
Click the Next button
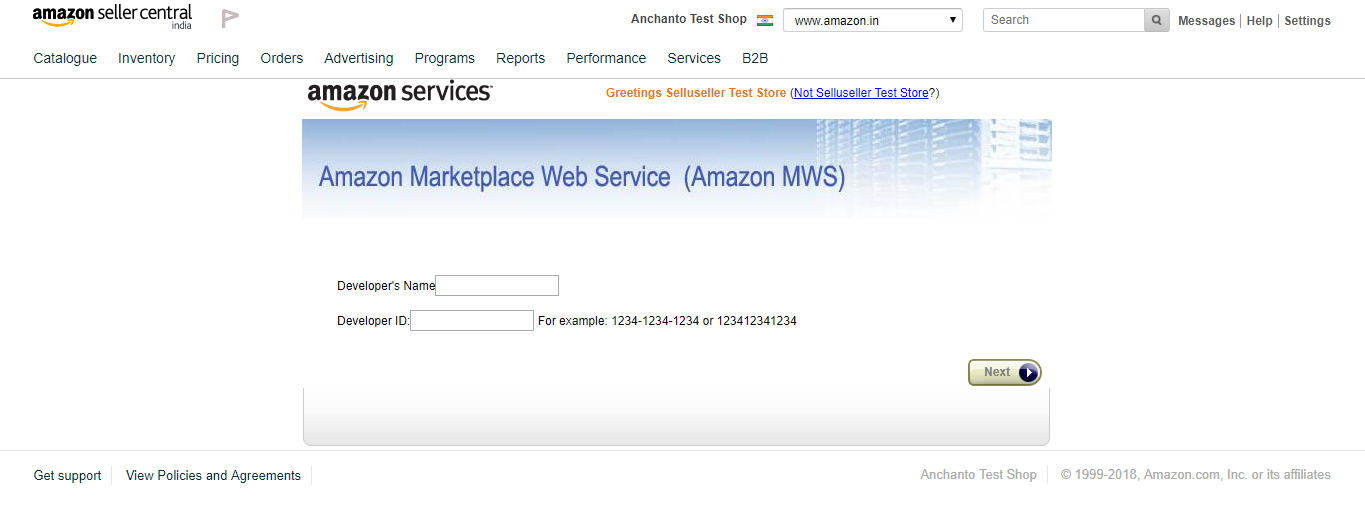click(x=1005, y=372)
